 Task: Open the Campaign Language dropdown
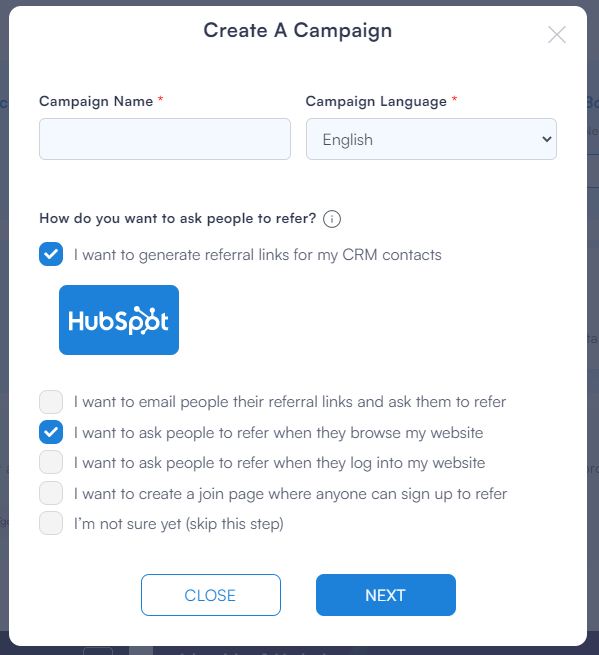click(x=431, y=139)
